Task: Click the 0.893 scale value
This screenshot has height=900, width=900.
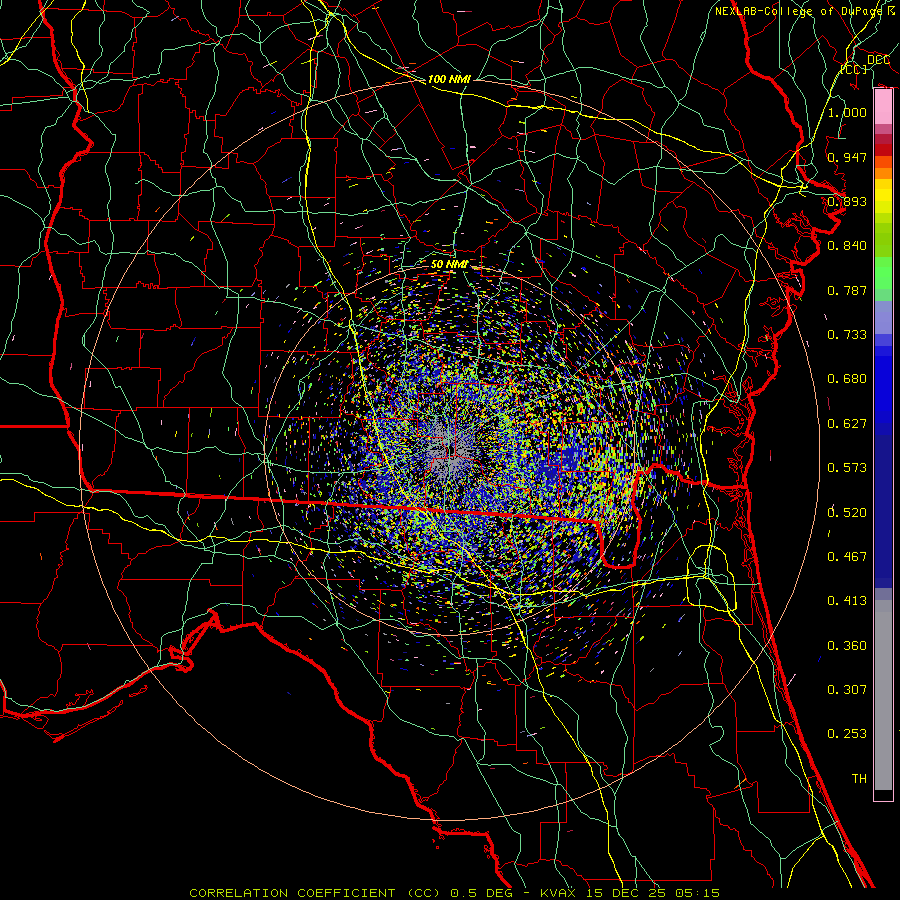Action: 847,201
